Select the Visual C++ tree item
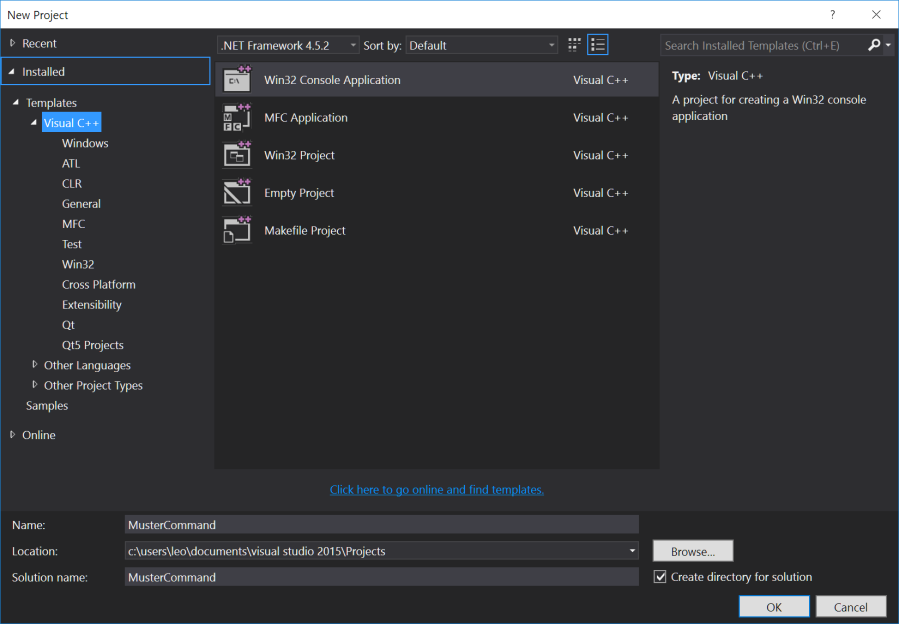 pos(71,123)
